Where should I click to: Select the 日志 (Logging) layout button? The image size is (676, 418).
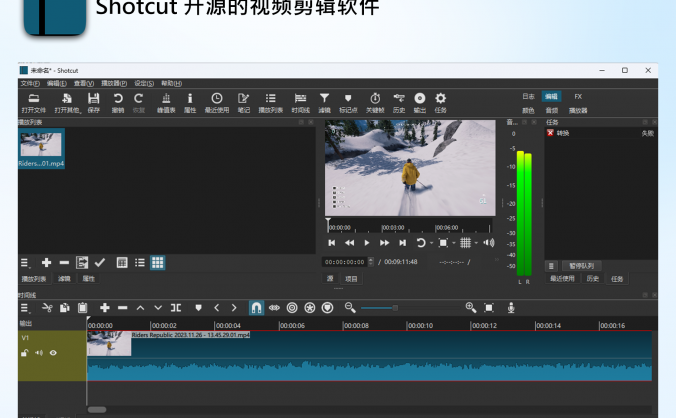tap(528, 97)
